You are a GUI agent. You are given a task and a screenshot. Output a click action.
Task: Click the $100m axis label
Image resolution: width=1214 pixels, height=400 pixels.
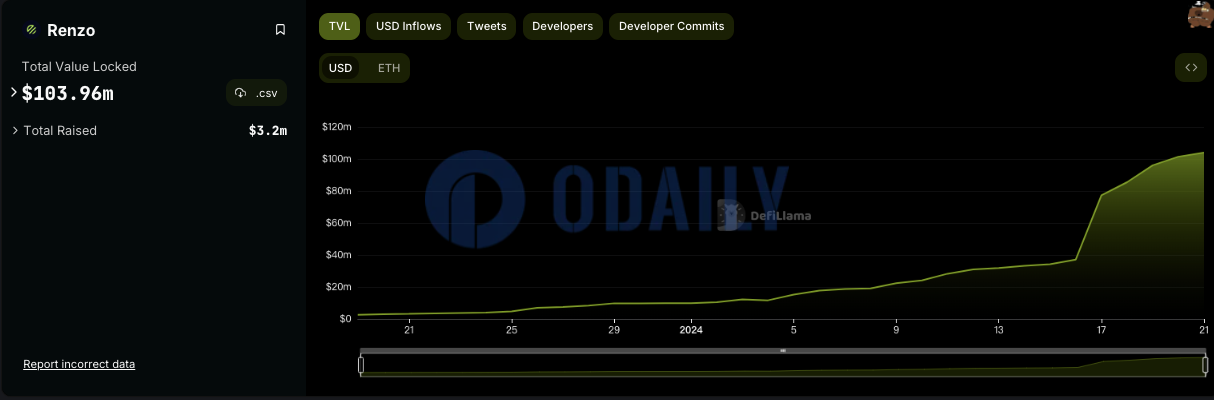336,159
